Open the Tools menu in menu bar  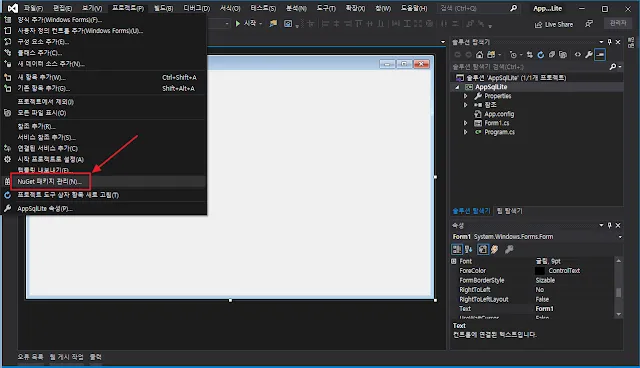[x=326, y=8]
